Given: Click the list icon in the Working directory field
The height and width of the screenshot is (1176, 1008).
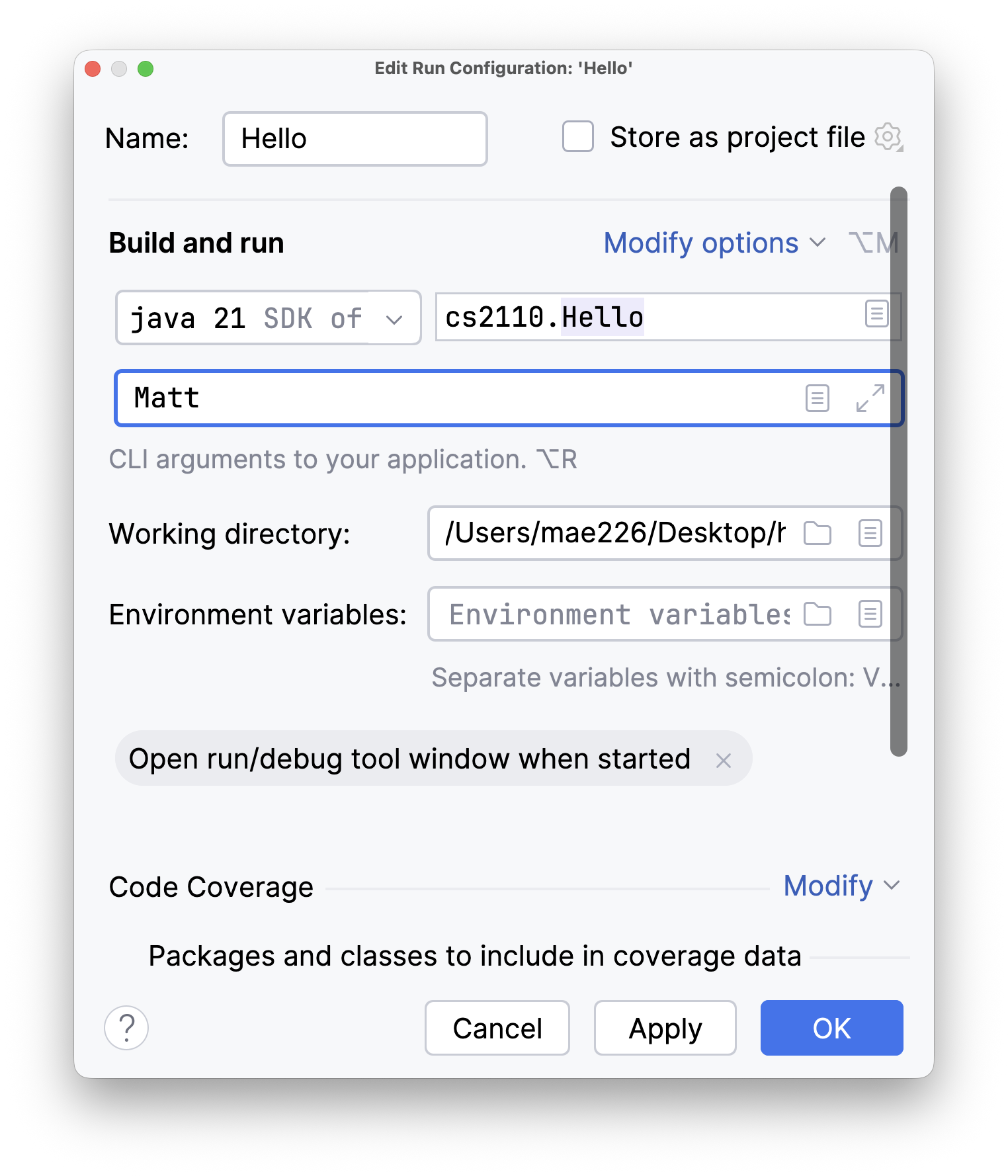Looking at the screenshot, I should click(x=870, y=533).
